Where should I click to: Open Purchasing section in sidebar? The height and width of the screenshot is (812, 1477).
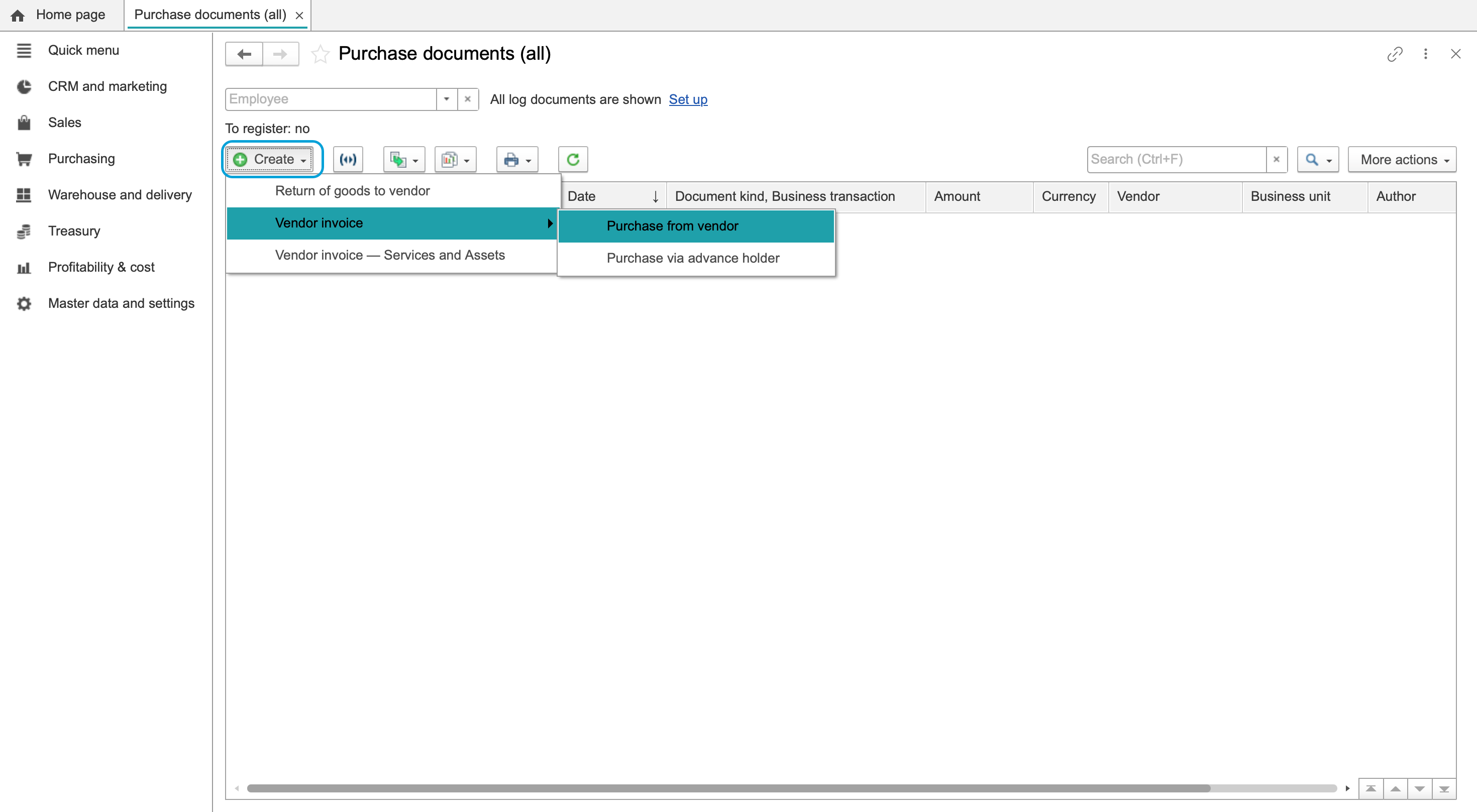tap(81, 159)
